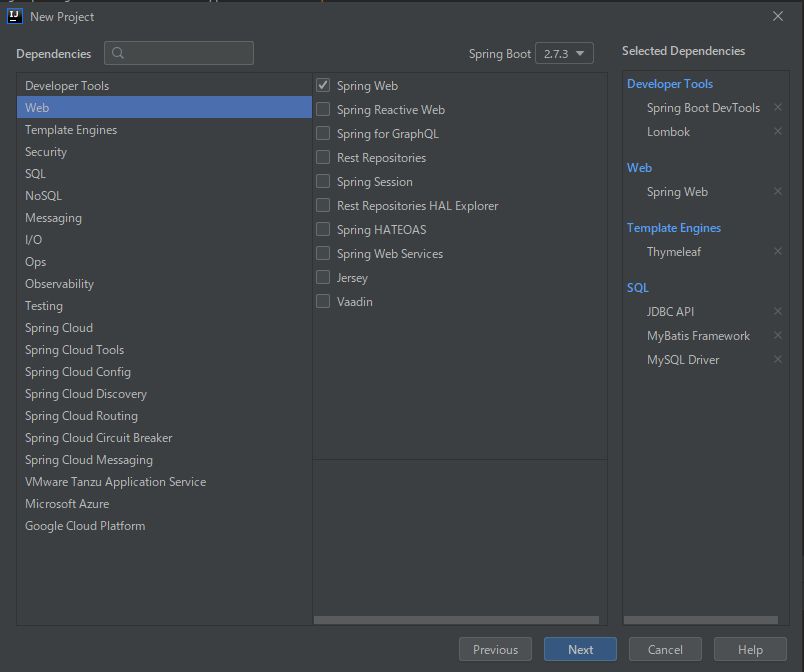This screenshot has width=804, height=672.
Task: Open Spring Cloud Circuit Breaker category
Action: pyautogui.click(x=164, y=438)
